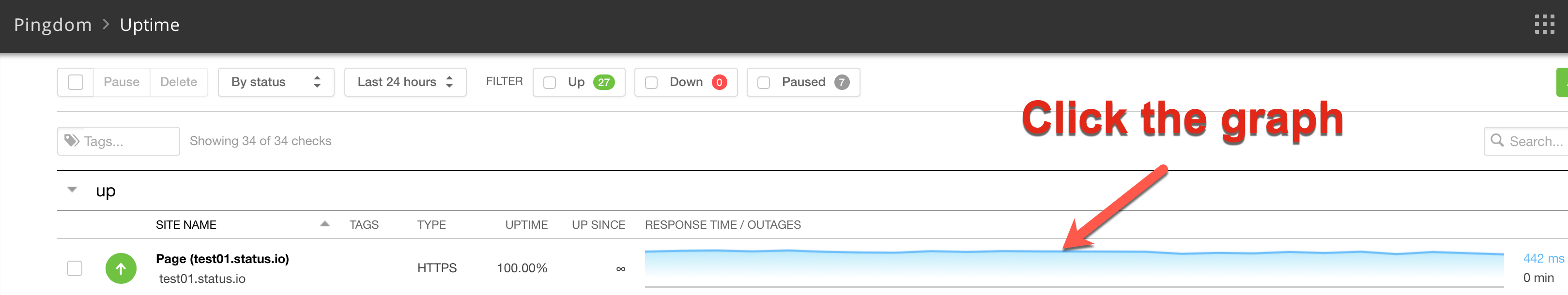Click the breadcrumb chevron after Pingdom

106,24
